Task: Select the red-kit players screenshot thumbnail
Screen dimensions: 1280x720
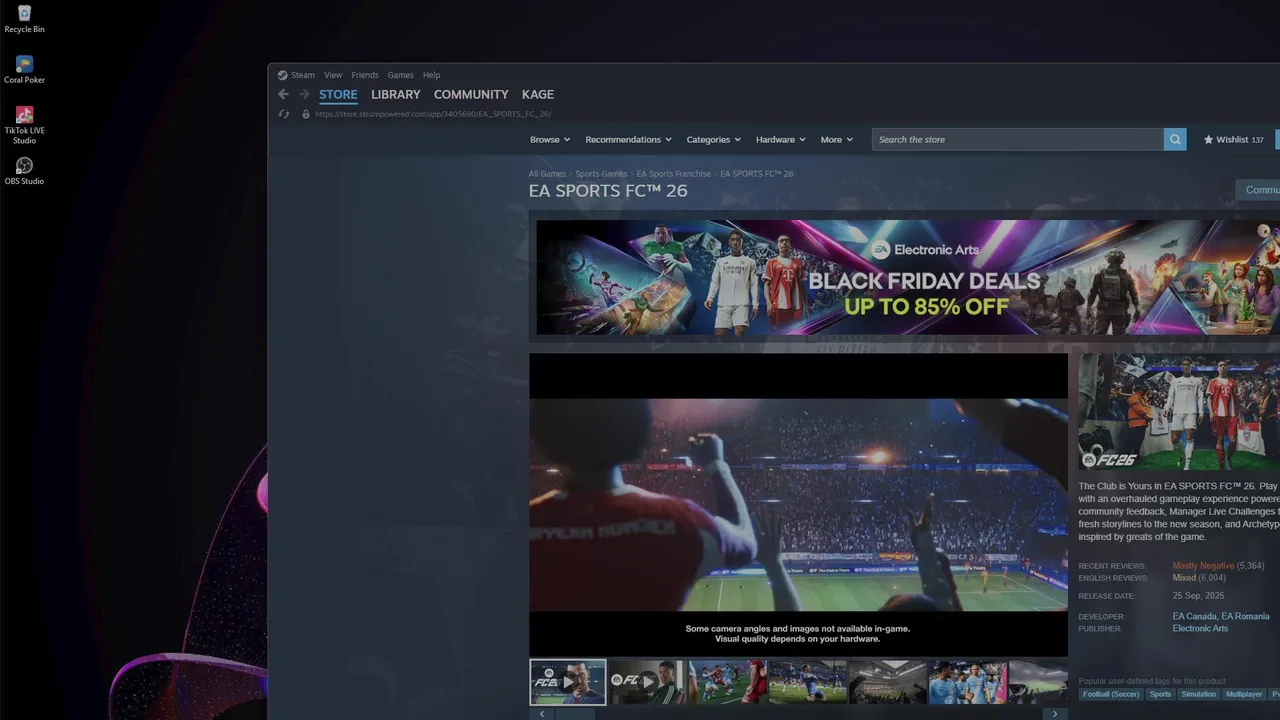Action: [728, 682]
